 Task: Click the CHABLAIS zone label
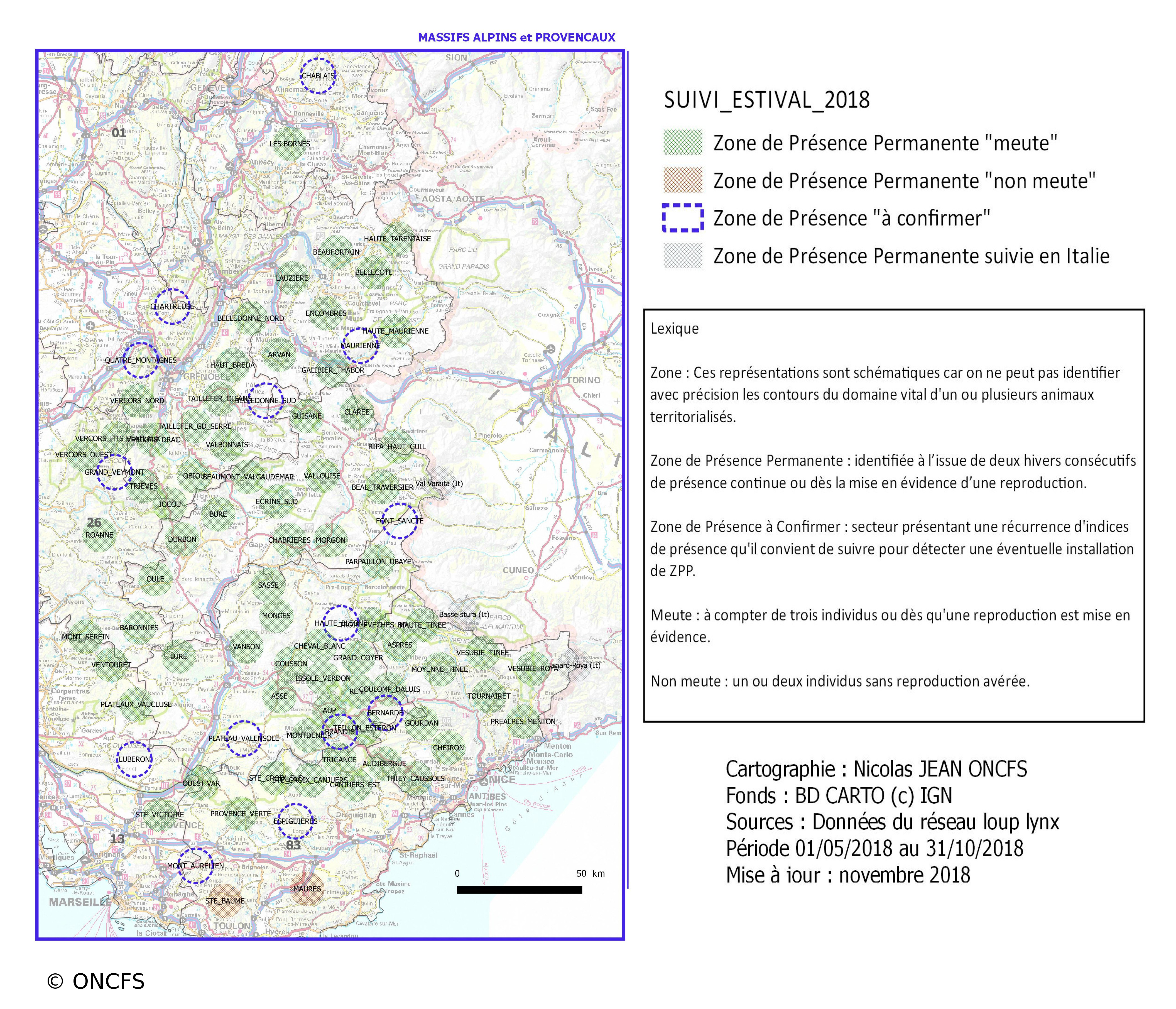(x=318, y=75)
